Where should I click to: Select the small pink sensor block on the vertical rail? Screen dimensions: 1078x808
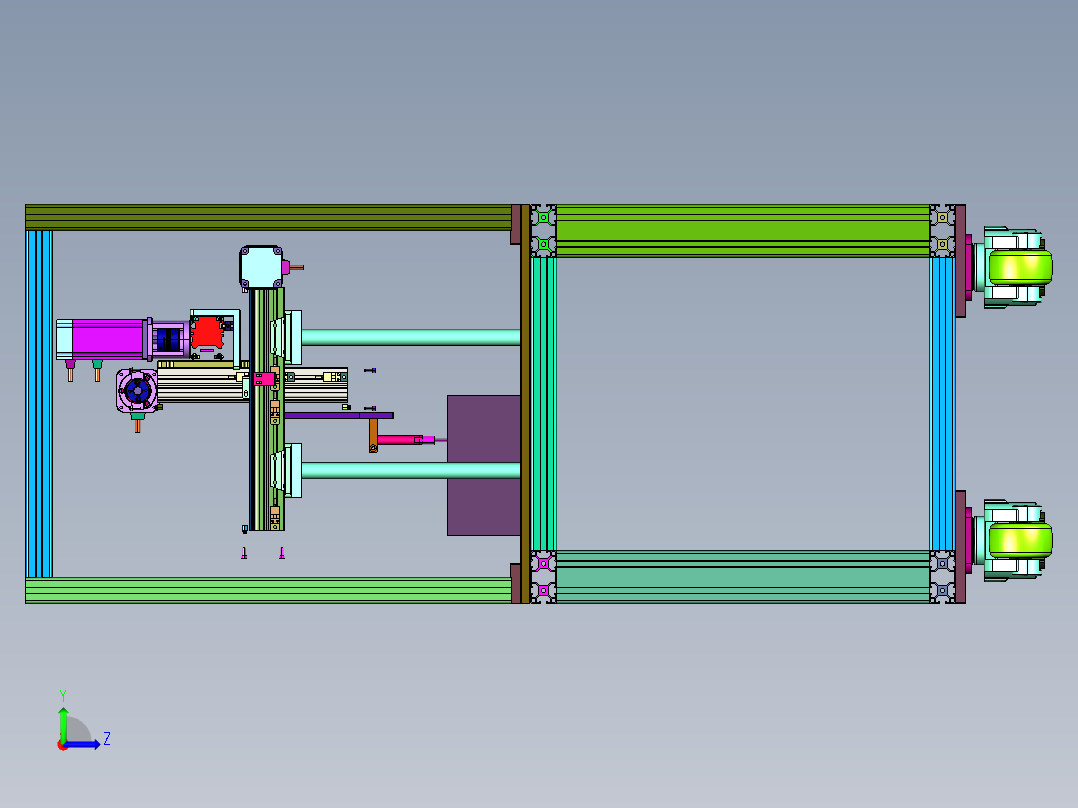coord(264,379)
